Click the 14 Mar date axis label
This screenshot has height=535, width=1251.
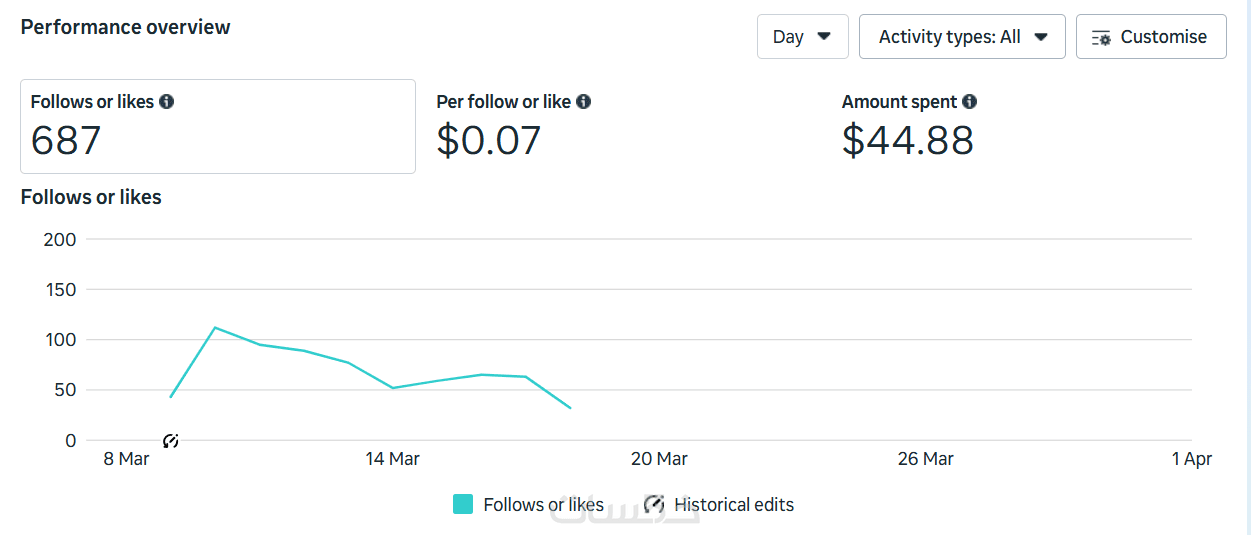coord(392,459)
